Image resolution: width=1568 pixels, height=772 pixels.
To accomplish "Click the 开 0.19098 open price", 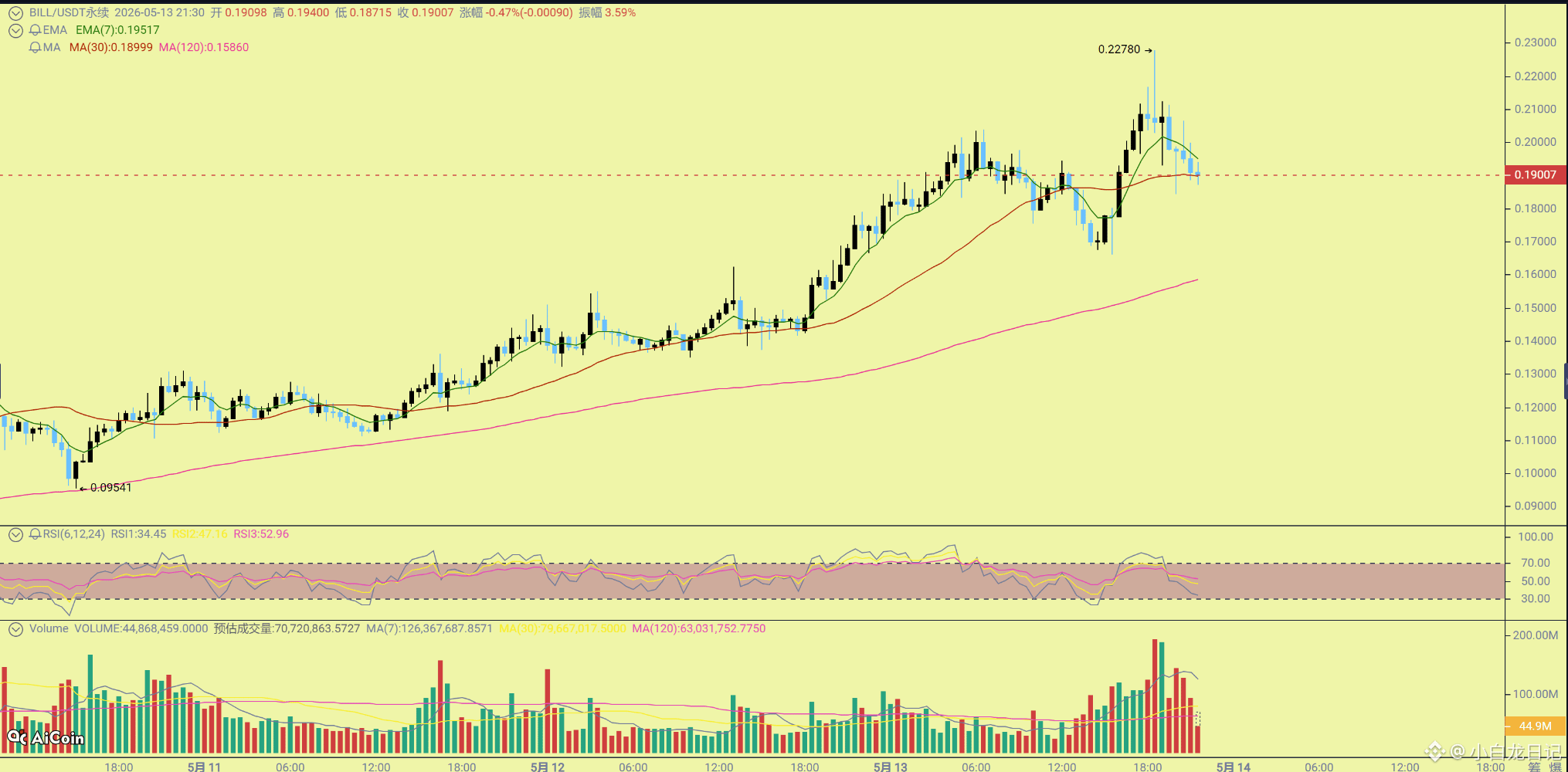I will 239,13.
